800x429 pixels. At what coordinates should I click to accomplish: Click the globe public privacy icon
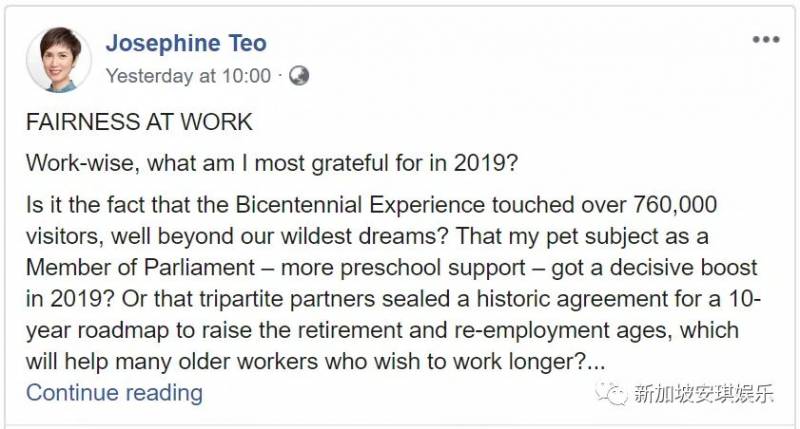299,76
